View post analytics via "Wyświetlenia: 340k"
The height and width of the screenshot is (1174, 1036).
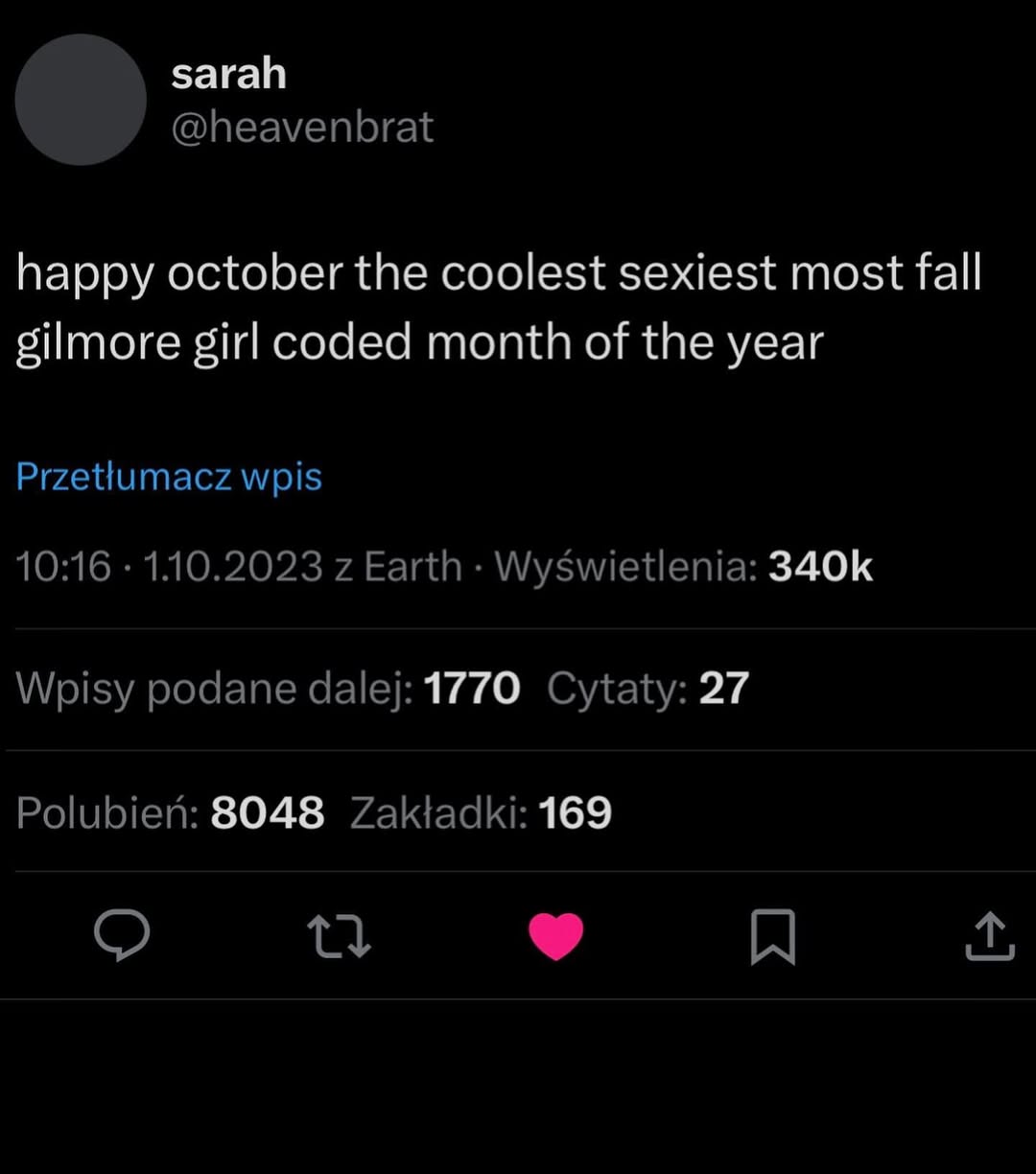pyautogui.click(x=683, y=567)
